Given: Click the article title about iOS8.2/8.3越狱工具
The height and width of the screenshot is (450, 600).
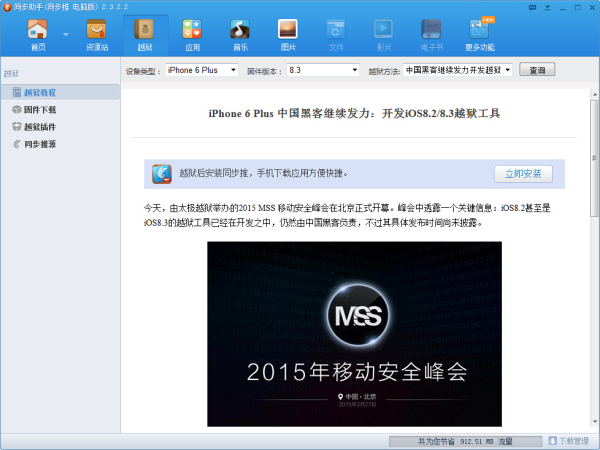Looking at the screenshot, I should [x=354, y=113].
